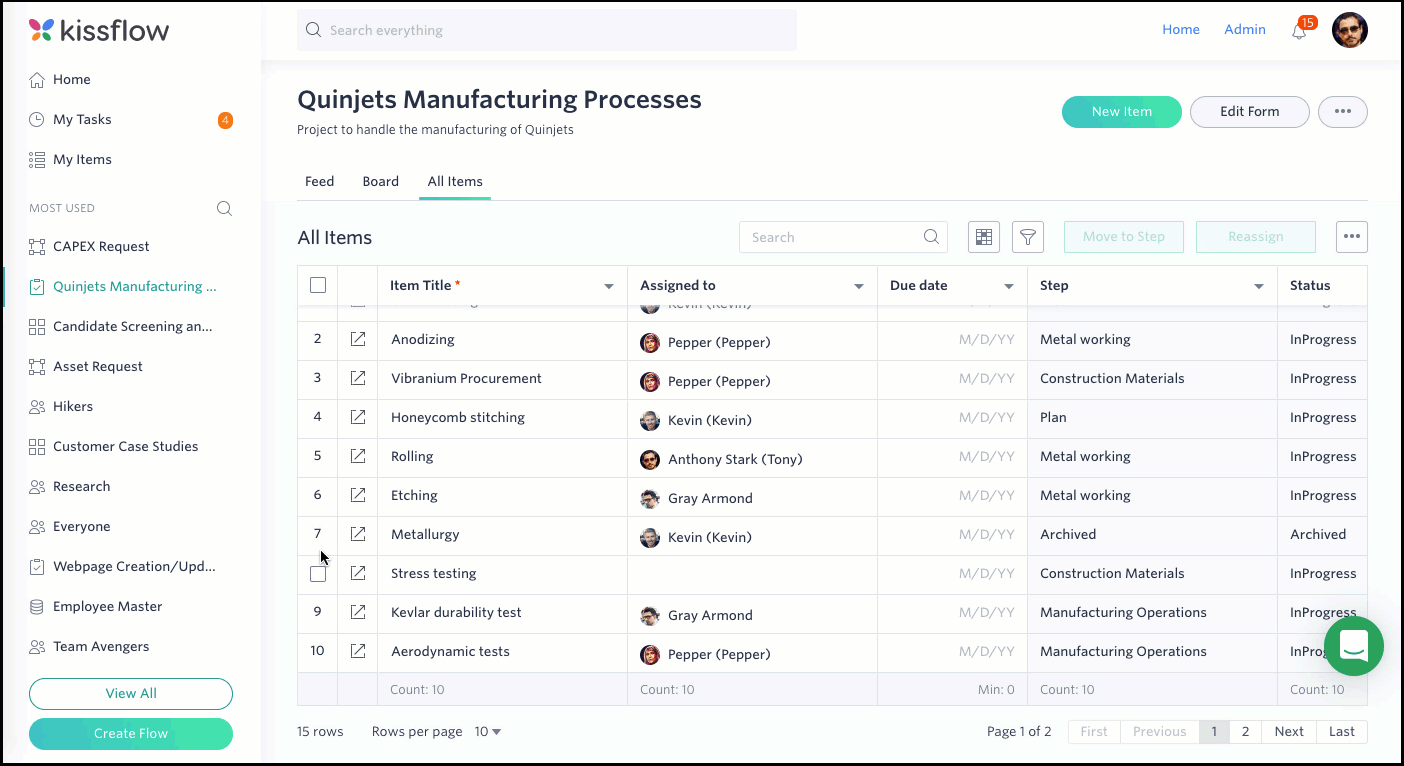The image size is (1404, 766).
Task: Select the All Items tab
Action: pyautogui.click(x=455, y=181)
